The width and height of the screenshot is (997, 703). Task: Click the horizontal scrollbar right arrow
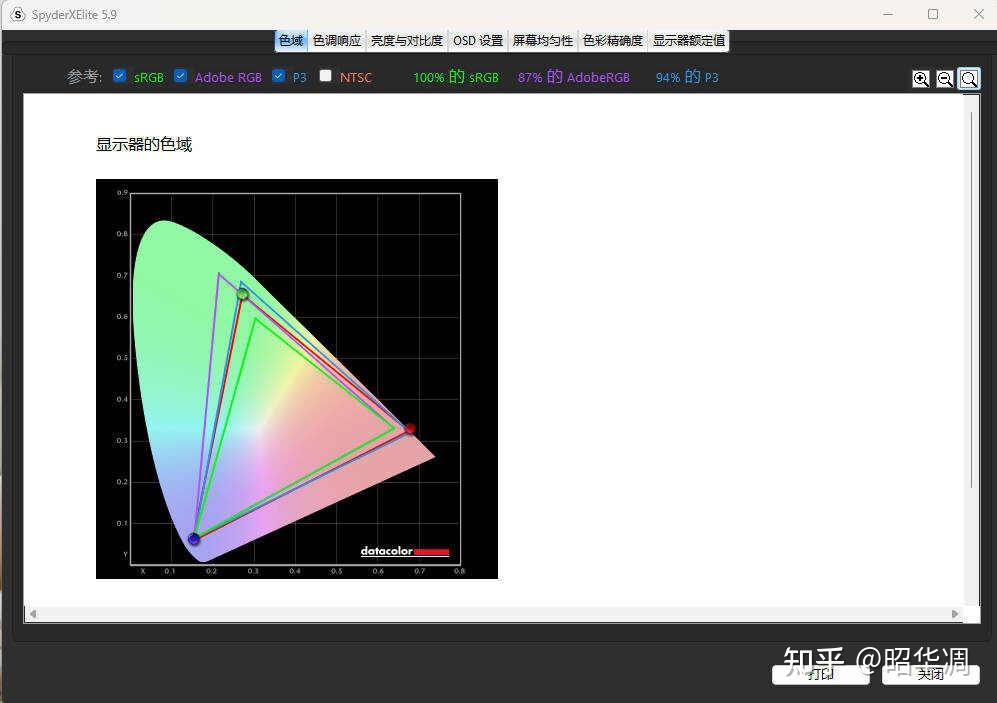point(954,614)
